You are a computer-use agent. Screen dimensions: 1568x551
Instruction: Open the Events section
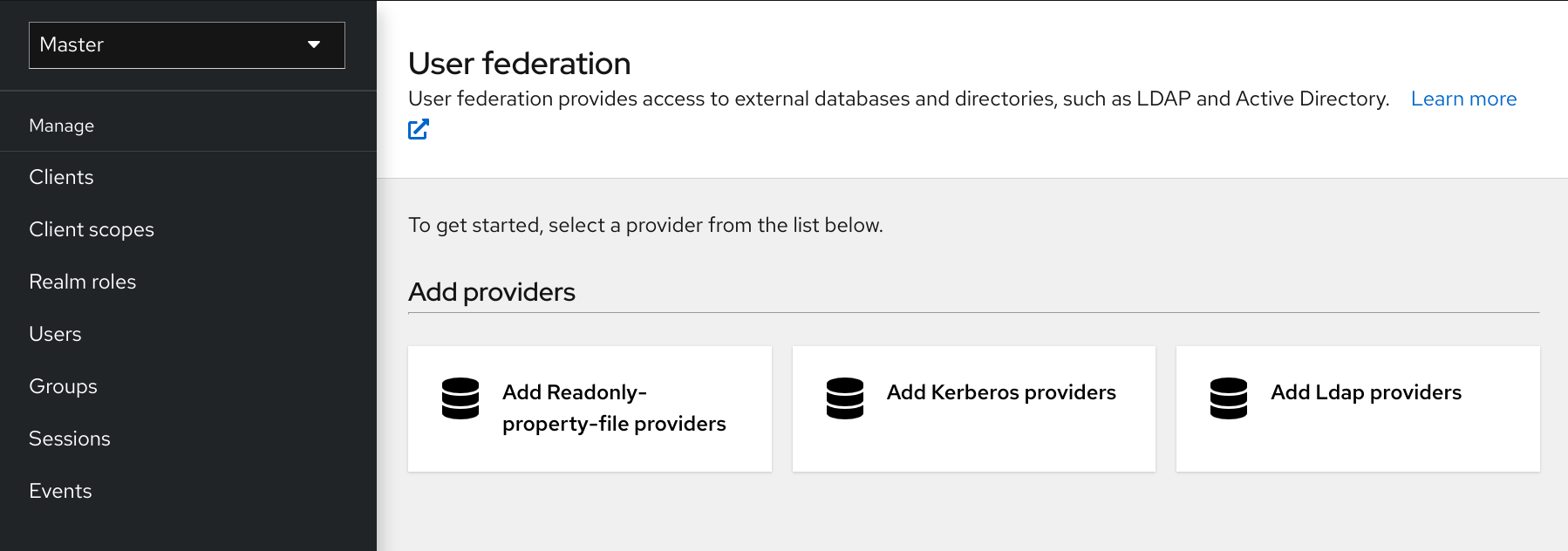pos(60,491)
